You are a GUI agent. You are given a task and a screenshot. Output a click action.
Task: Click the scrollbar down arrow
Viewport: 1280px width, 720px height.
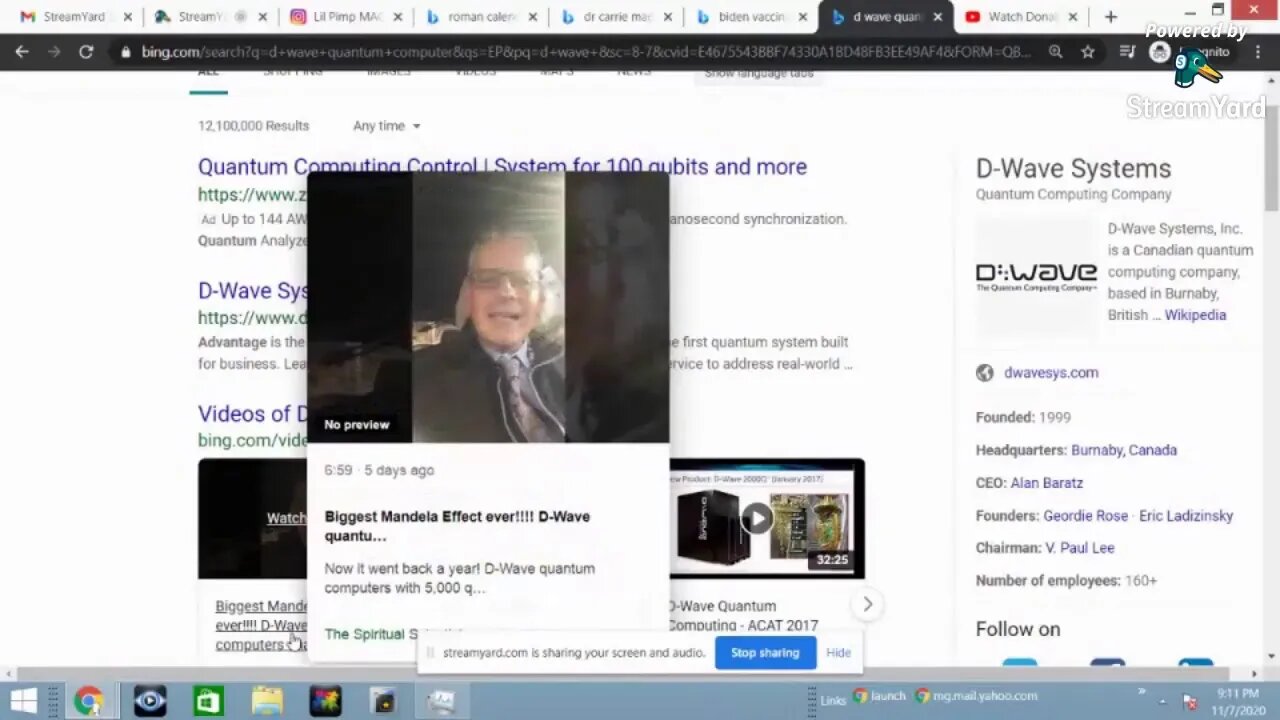pos(1271,657)
